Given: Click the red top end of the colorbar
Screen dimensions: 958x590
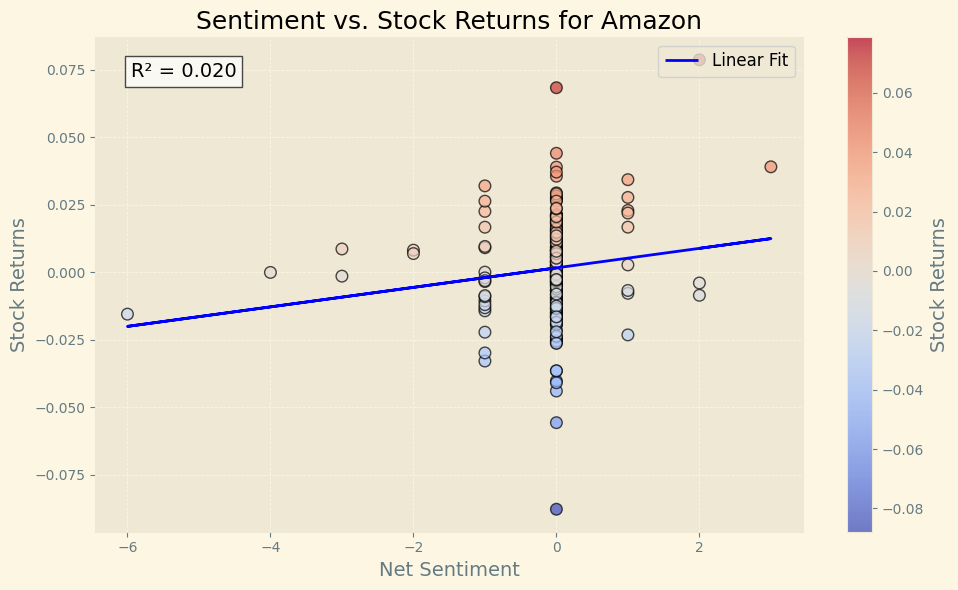Looking at the screenshot, I should pyautogui.click(x=859, y=44).
